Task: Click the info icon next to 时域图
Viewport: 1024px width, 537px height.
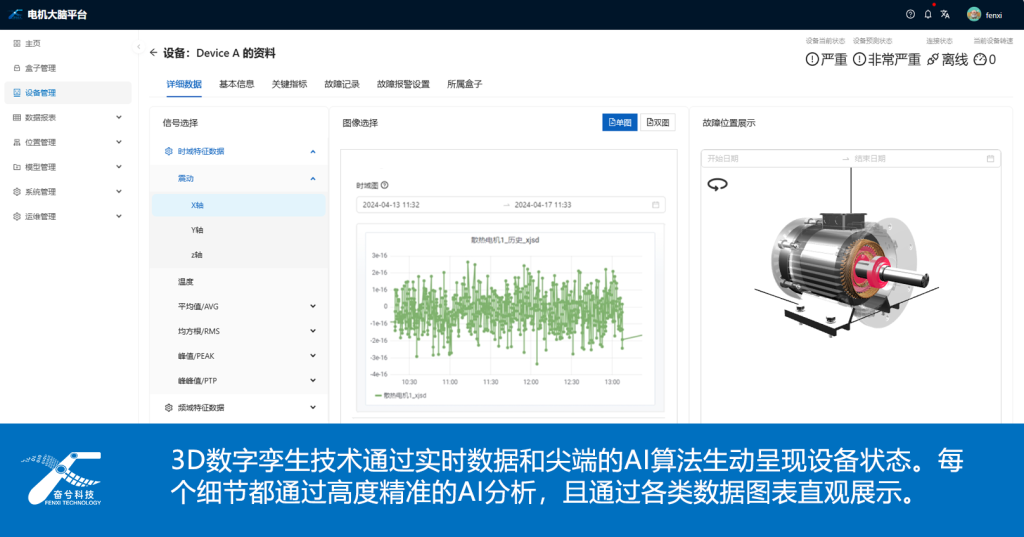Action: click(385, 185)
